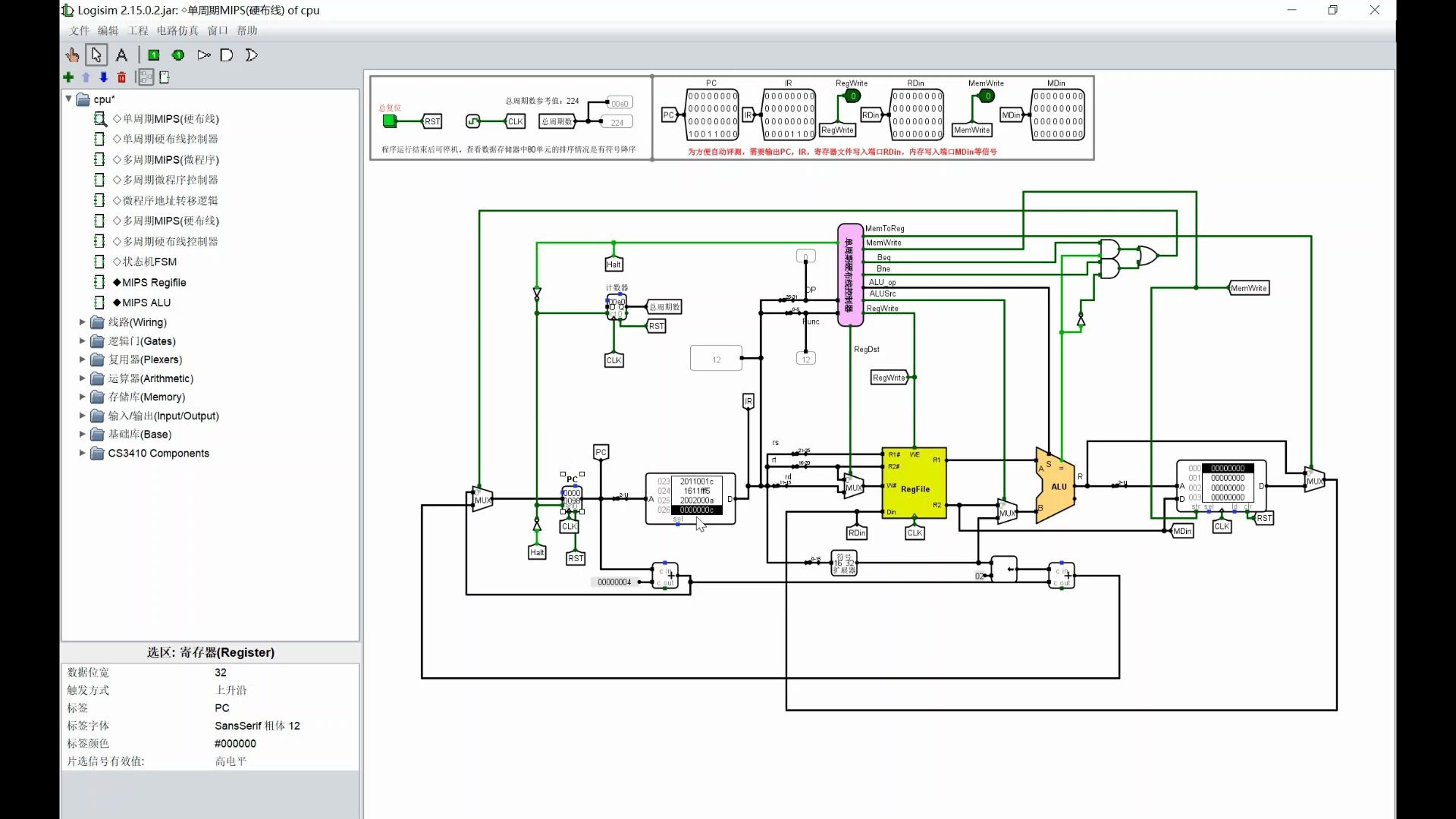Pick the OR Gate tool
Viewport: 1456px width, 819px height.
point(252,55)
